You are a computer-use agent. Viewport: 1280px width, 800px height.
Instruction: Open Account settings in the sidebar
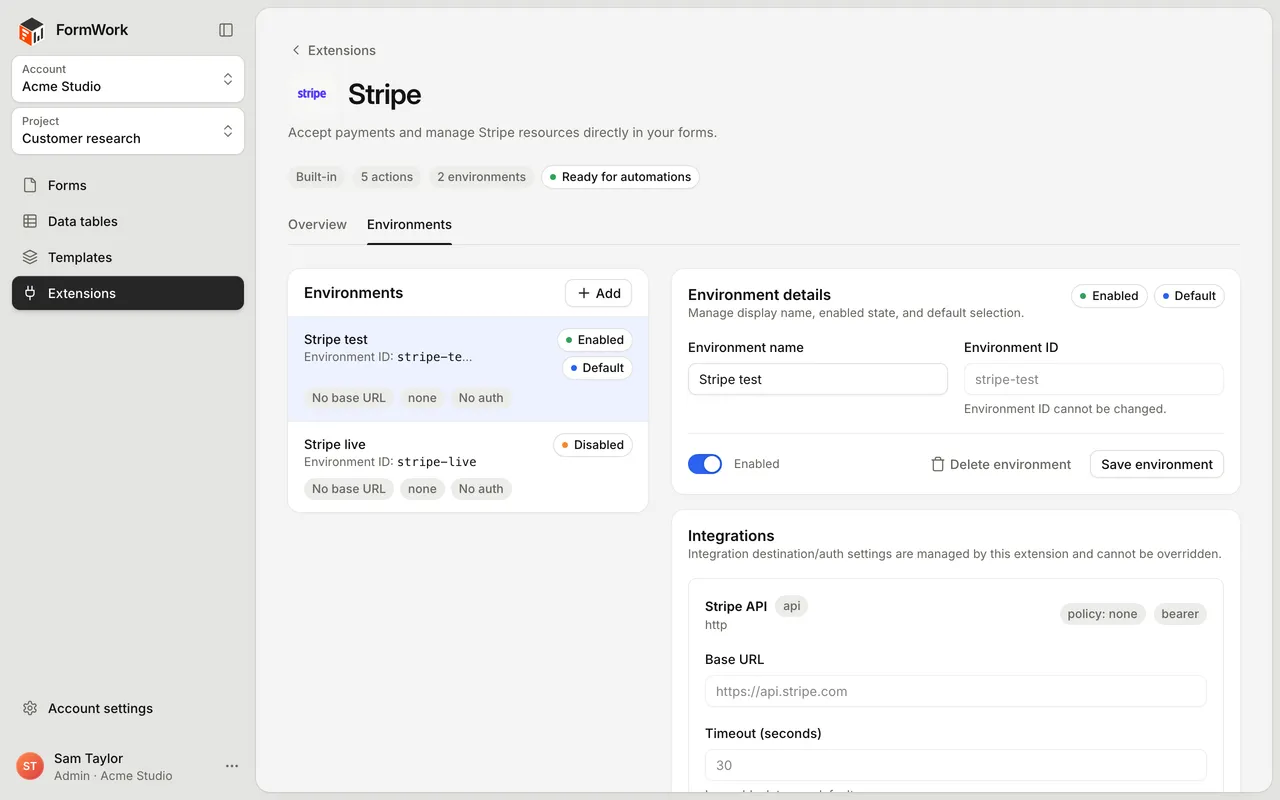coord(128,708)
